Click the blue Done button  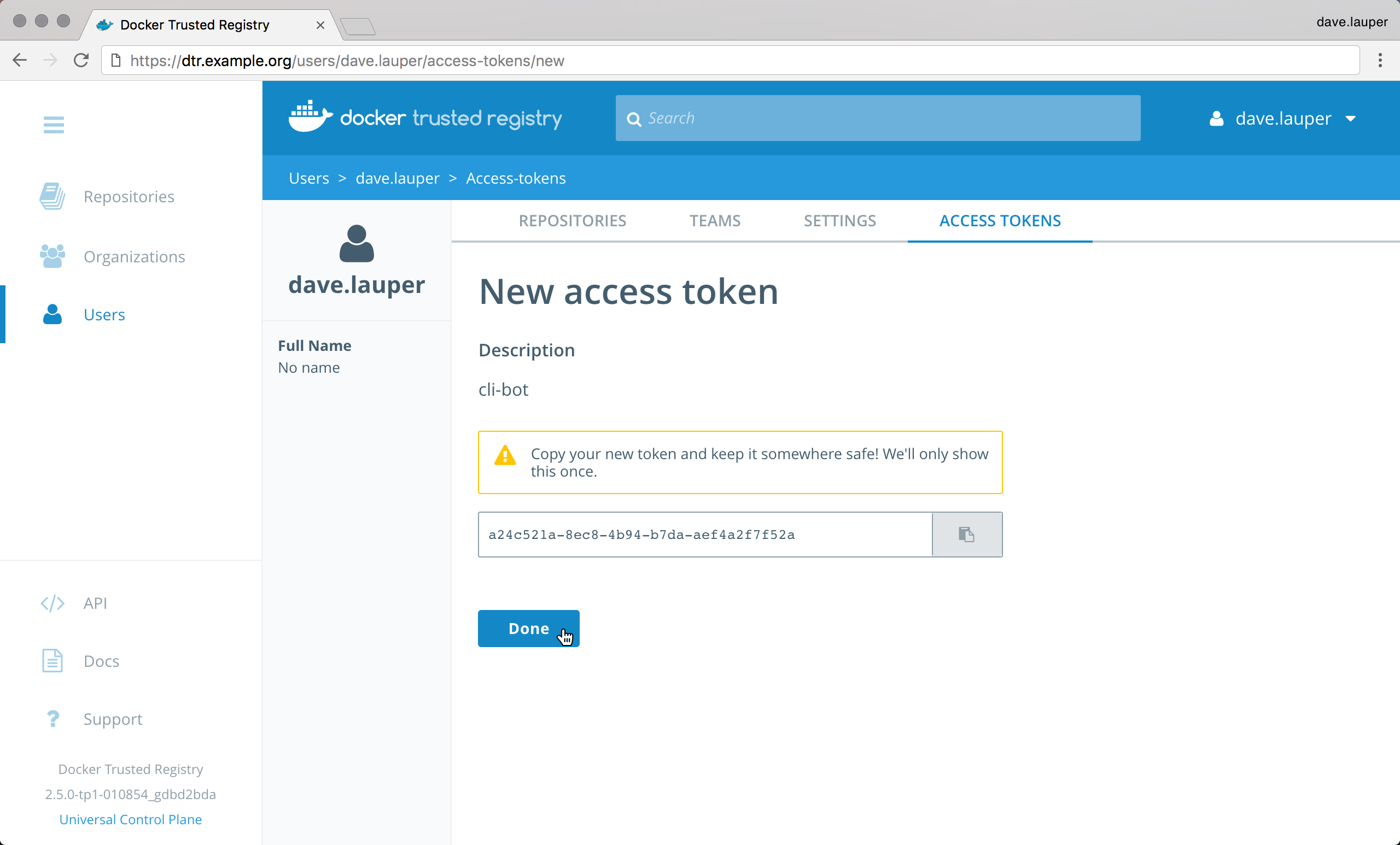point(528,628)
